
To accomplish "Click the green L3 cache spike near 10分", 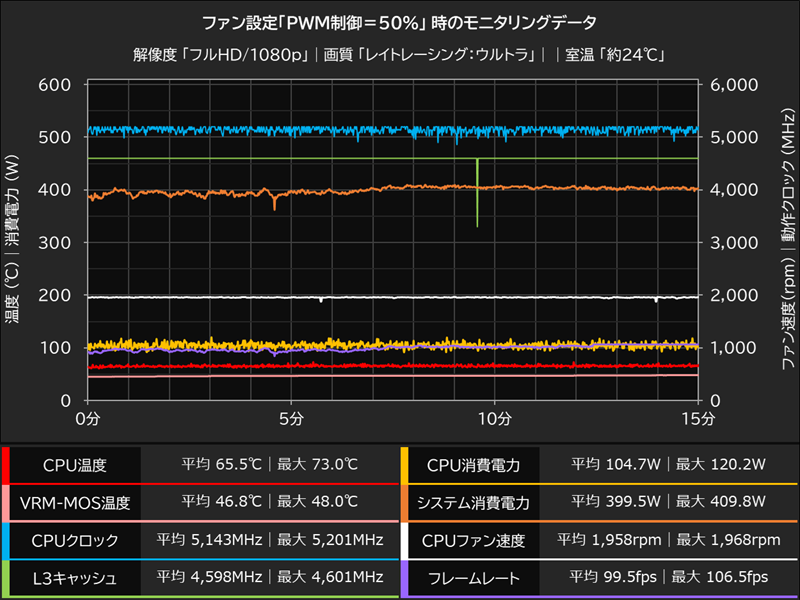I will point(477,200).
